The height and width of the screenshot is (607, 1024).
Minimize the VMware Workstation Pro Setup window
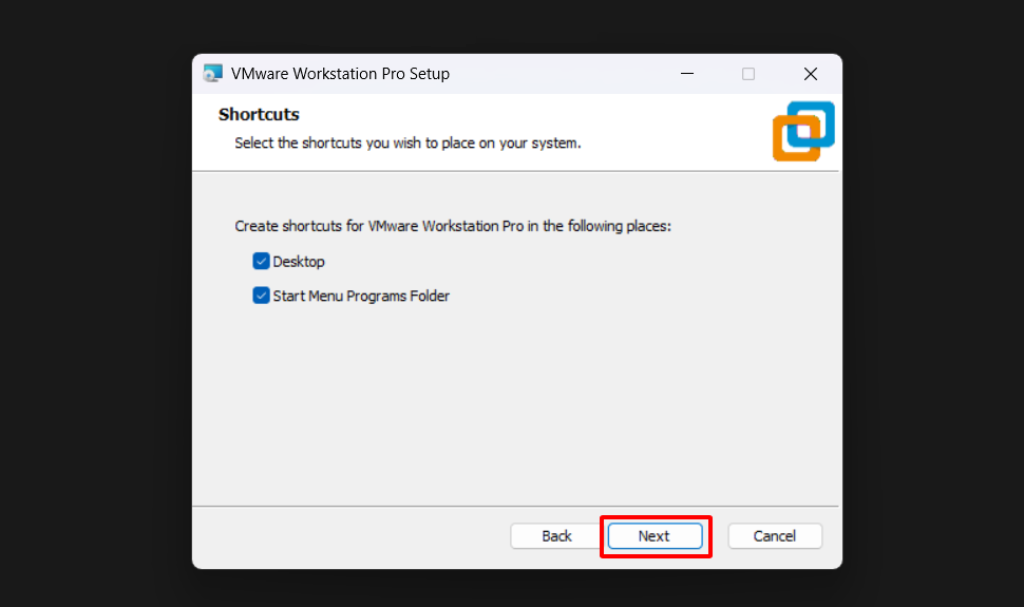coord(687,74)
